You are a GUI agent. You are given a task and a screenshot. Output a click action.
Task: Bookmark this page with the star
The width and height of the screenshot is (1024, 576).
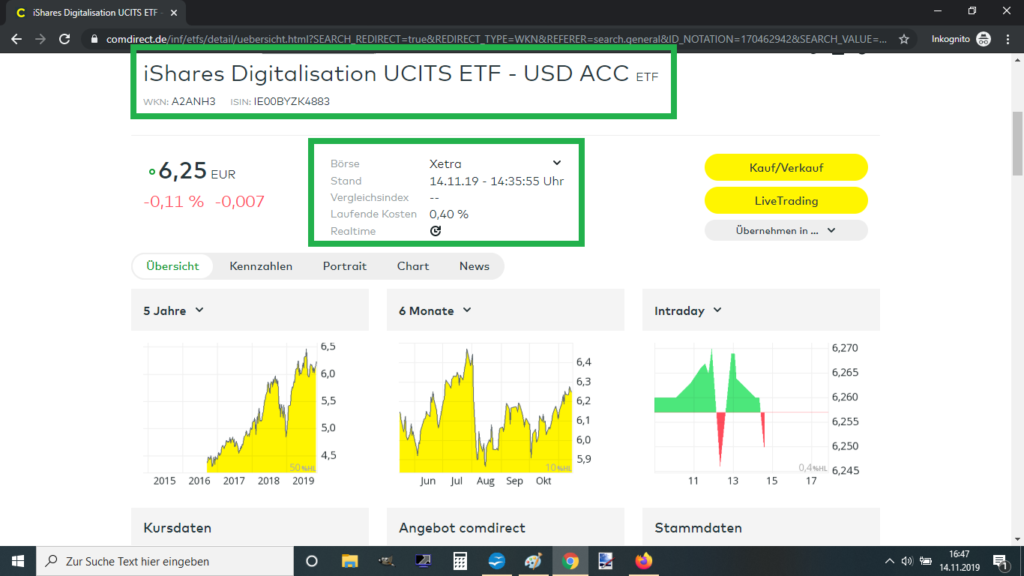(904, 39)
